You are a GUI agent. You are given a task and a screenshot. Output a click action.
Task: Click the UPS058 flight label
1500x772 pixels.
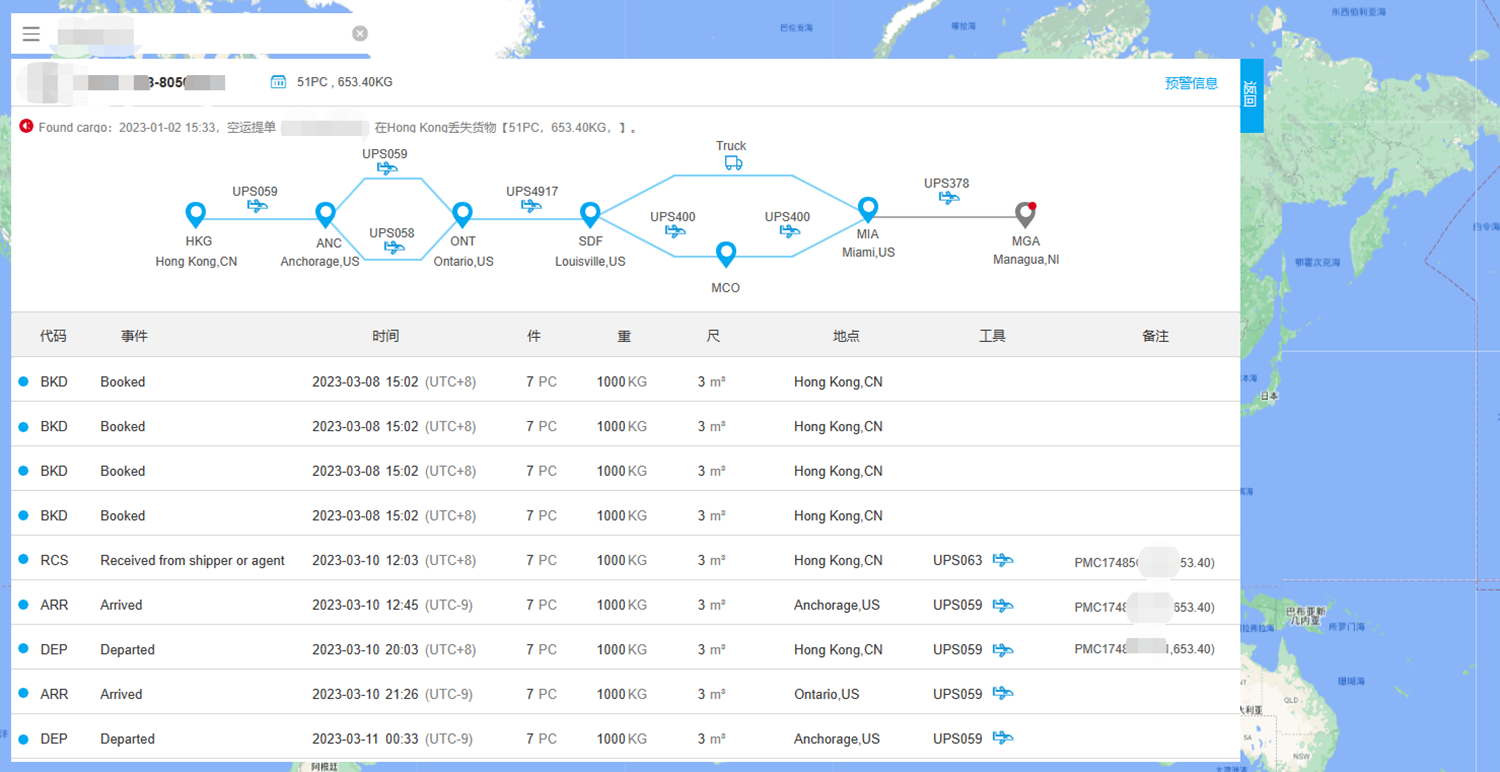coord(392,233)
